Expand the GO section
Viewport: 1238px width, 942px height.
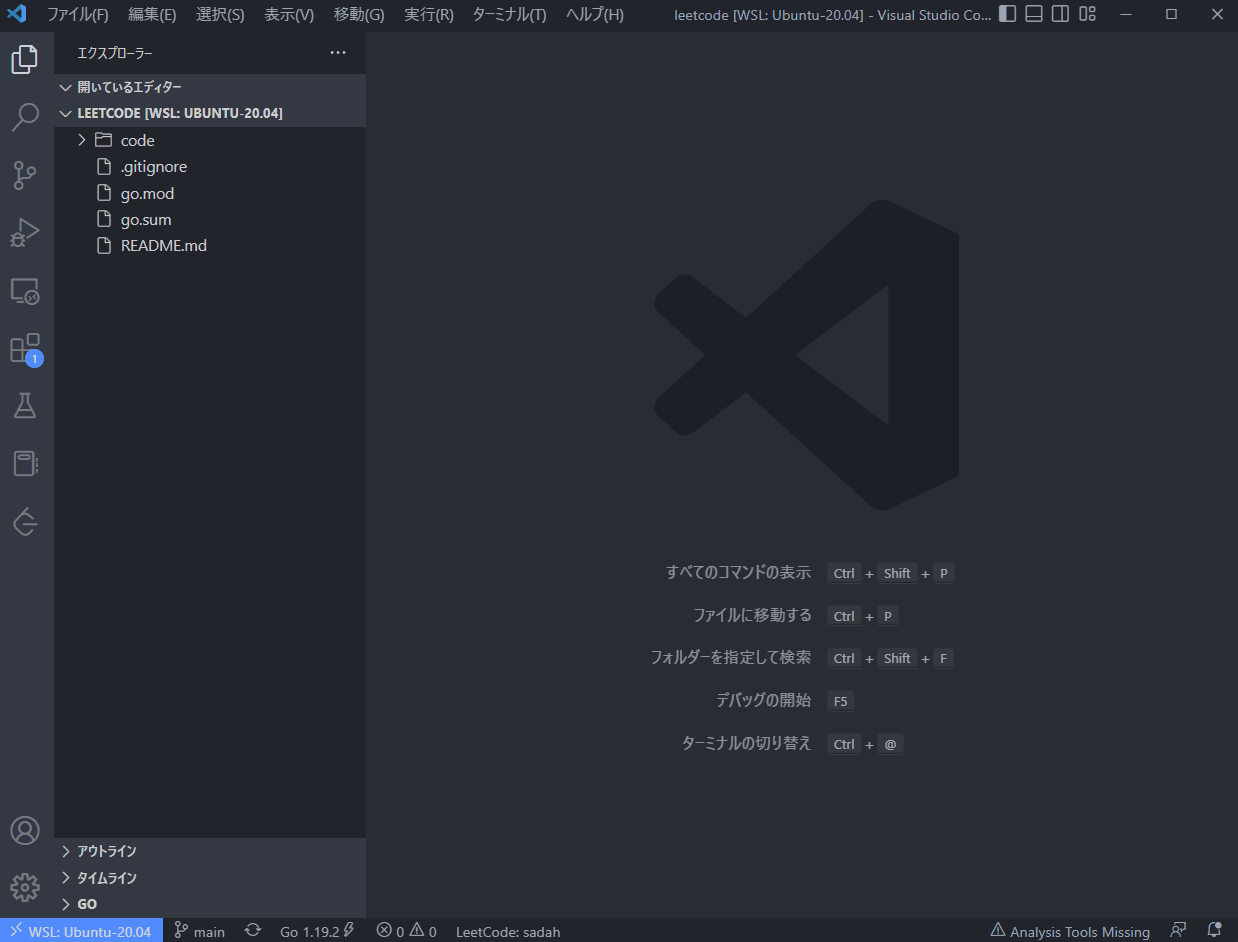pyautogui.click(x=210, y=904)
